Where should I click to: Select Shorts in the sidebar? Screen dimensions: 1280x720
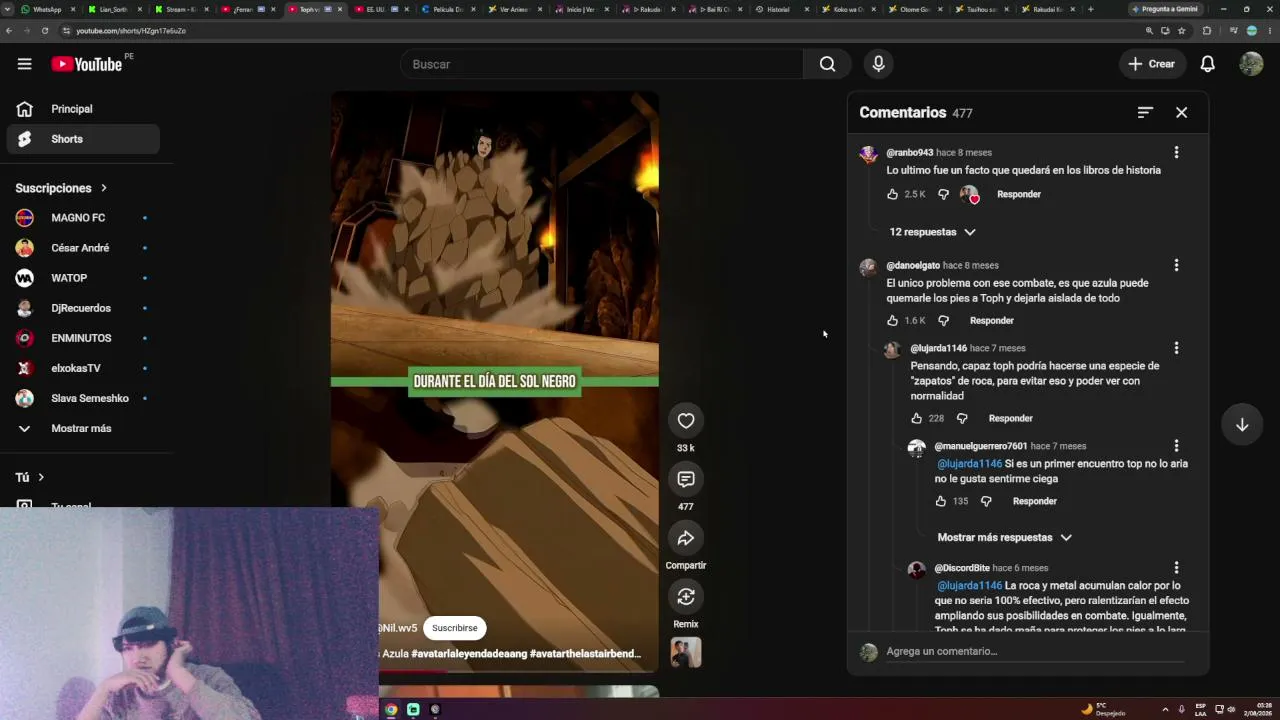click(x=83, y=139)
